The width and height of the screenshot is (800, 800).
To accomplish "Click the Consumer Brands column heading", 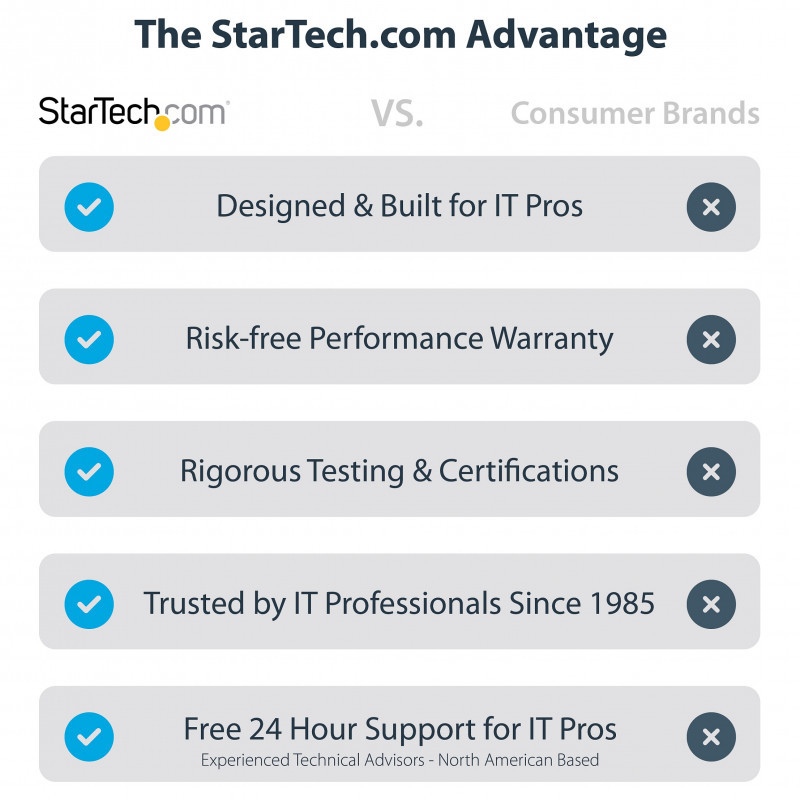I will pos(635,113).
